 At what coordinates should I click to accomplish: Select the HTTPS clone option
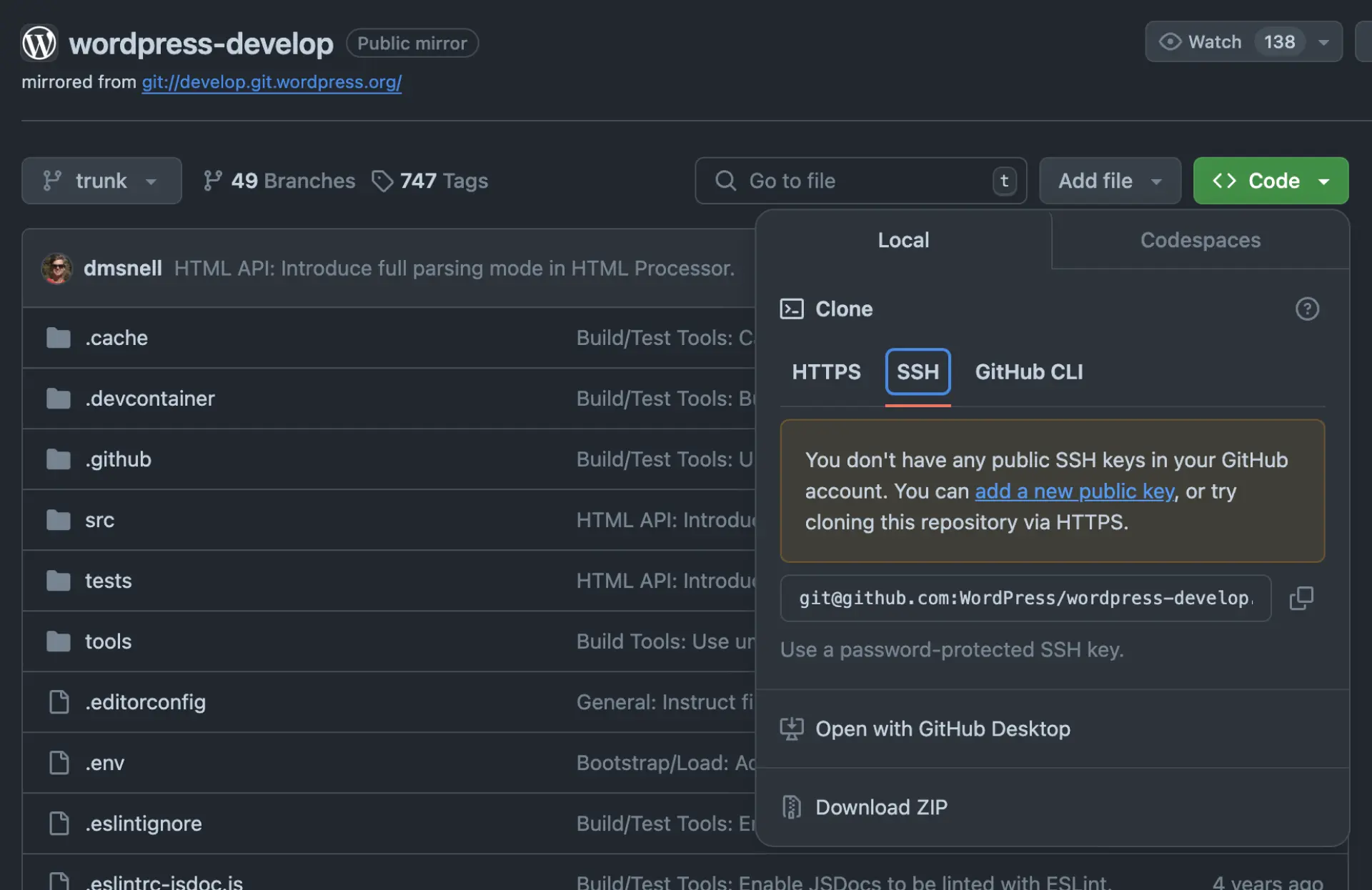pyautogui.click(x=826, y=371)
